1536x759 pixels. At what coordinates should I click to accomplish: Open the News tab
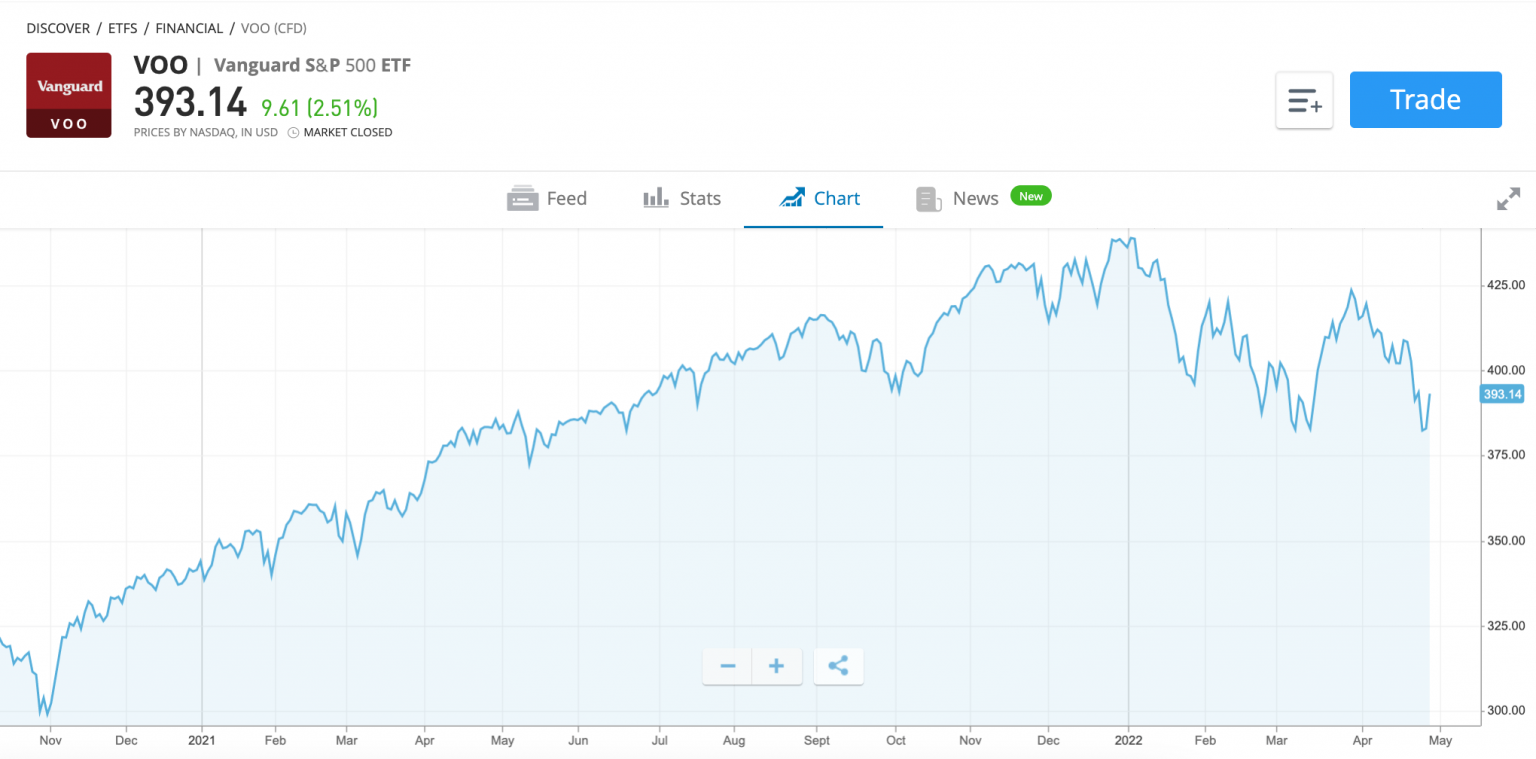pyautogui.click(x=975, y=197)
